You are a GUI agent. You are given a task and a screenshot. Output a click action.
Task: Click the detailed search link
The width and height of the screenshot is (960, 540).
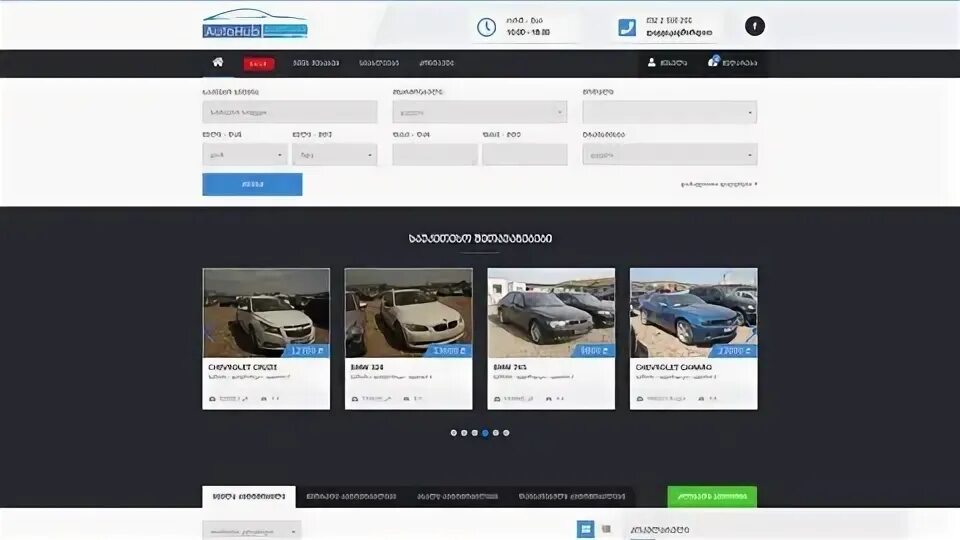click(x=718, y=184)
